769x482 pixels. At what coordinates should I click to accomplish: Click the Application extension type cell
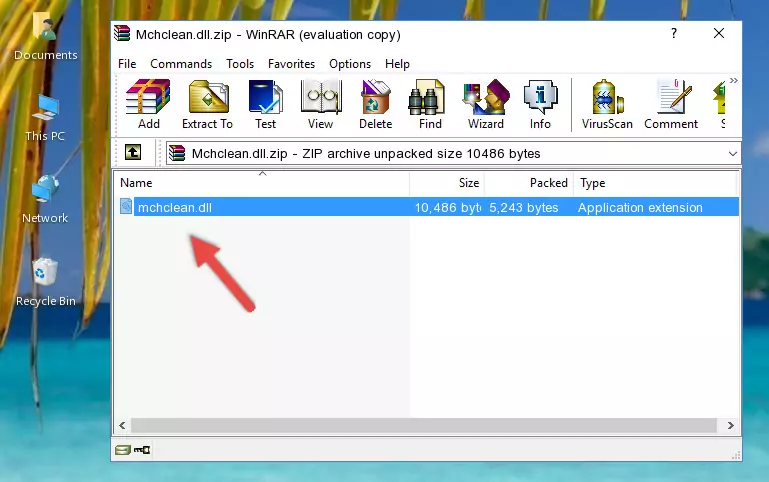coord(640,207)
